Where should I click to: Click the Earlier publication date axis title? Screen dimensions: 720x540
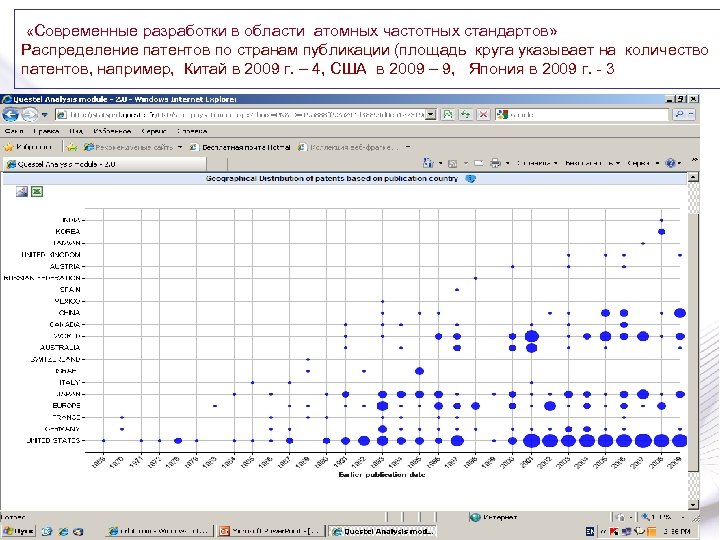[x=382, y=475]
